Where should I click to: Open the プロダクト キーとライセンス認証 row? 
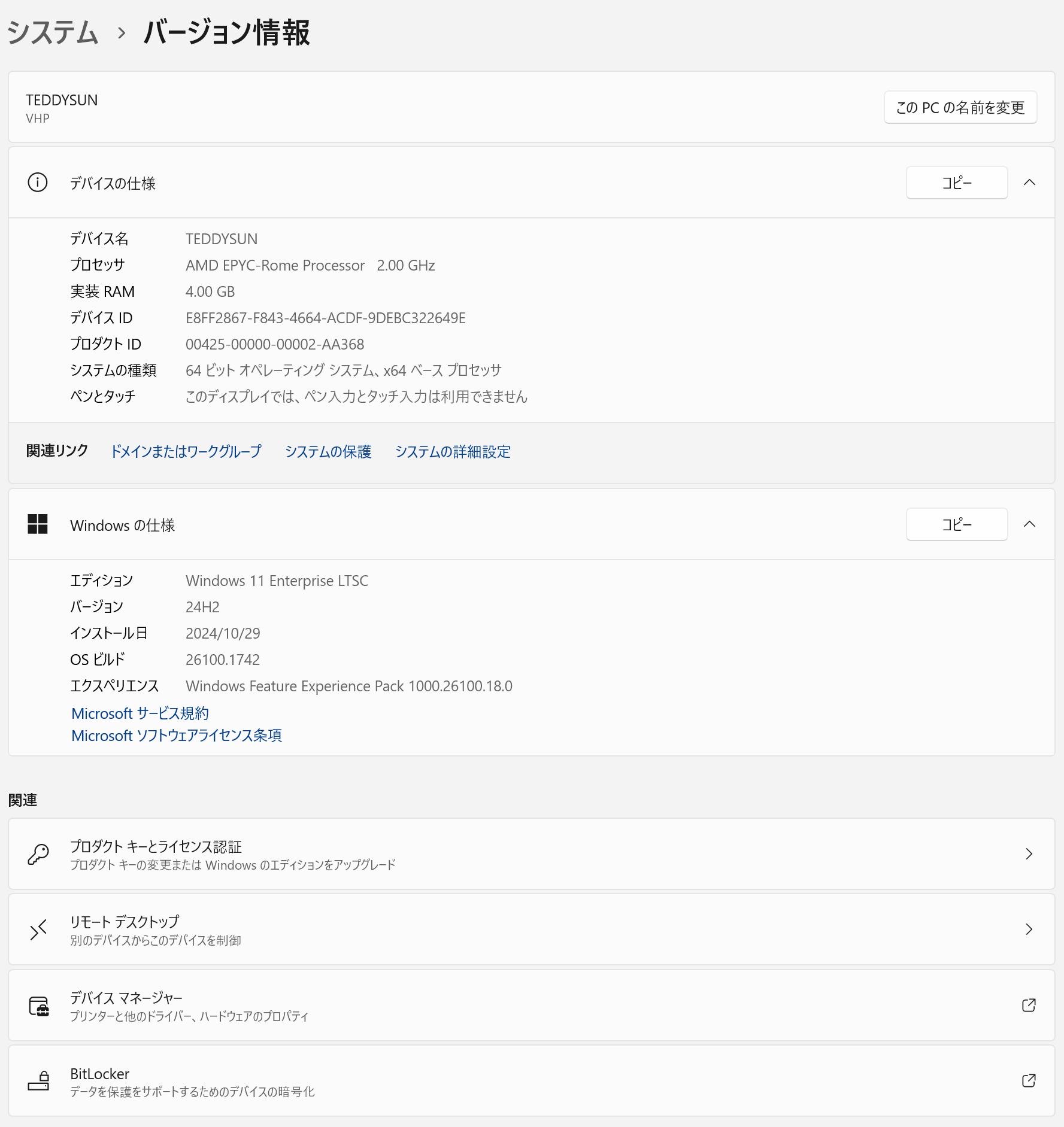[x=532, y=854]
